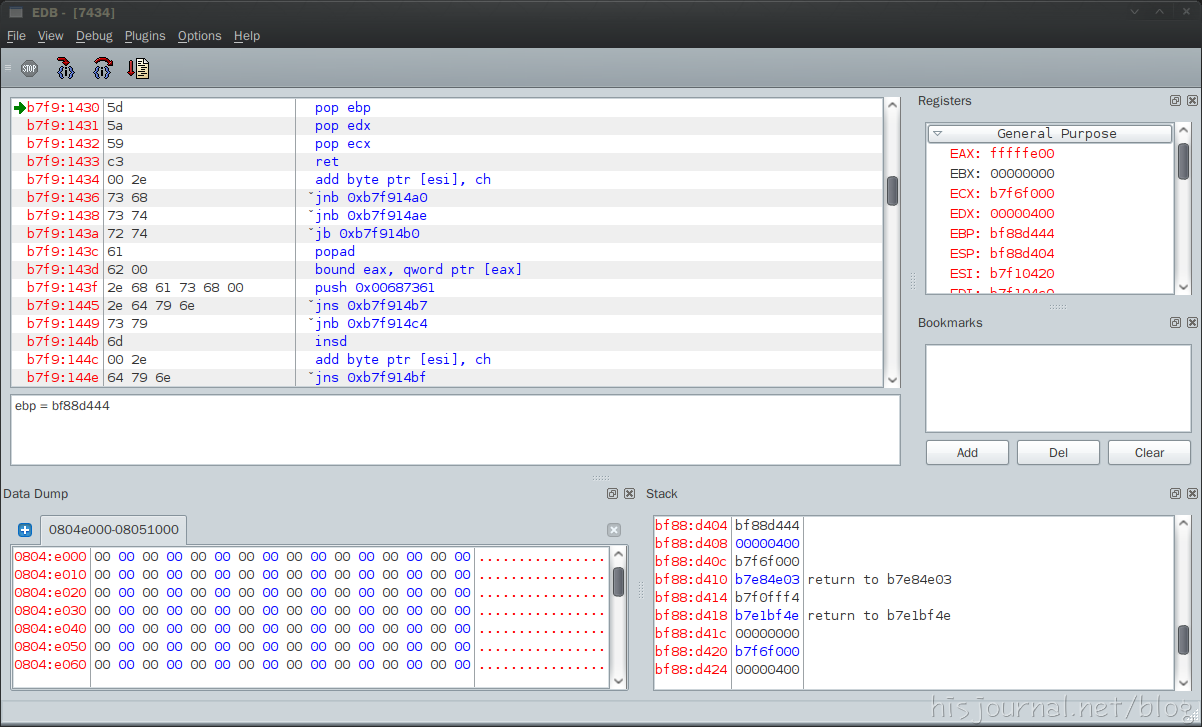This screenshot has height=727, width=1202.
Task: Click the Add bookmark button
Action: point(967,453)
